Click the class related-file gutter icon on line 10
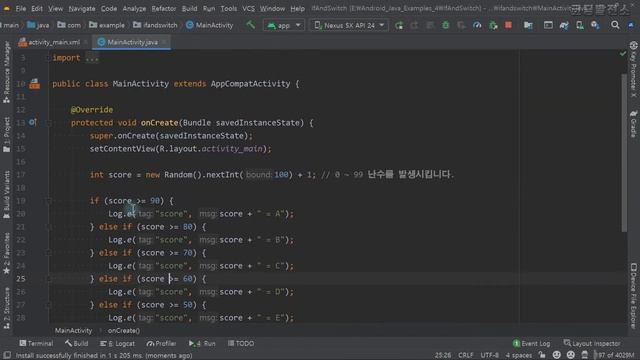640x360 pixels. (x=35, y=84)
